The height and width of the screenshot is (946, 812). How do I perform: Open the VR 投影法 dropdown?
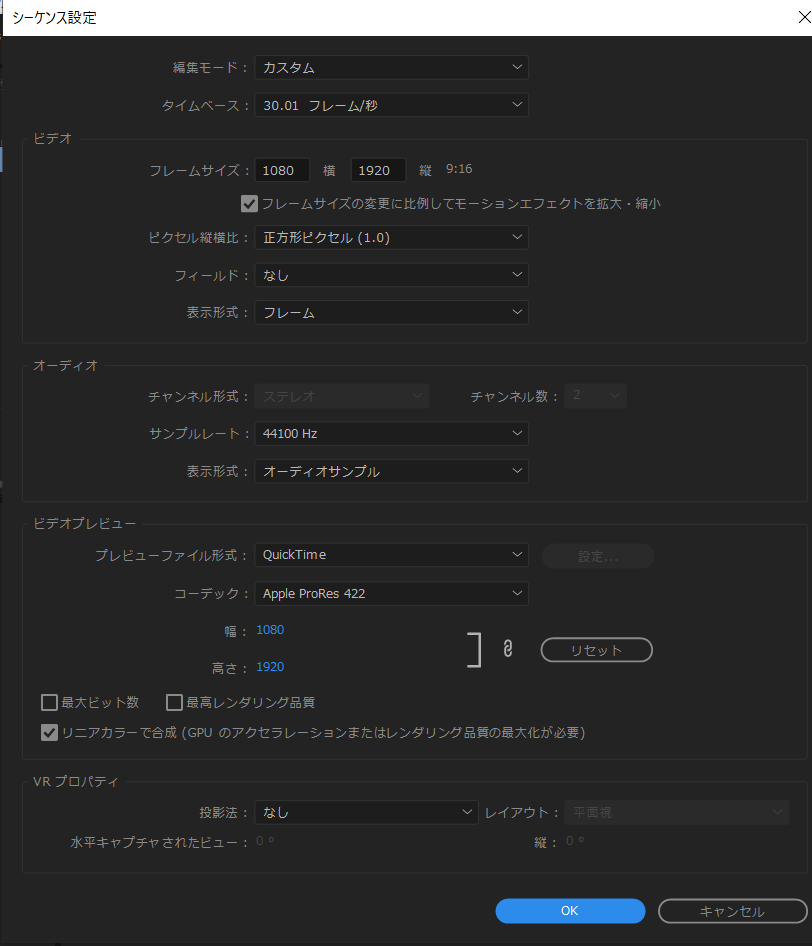click(x=366, y=812)
